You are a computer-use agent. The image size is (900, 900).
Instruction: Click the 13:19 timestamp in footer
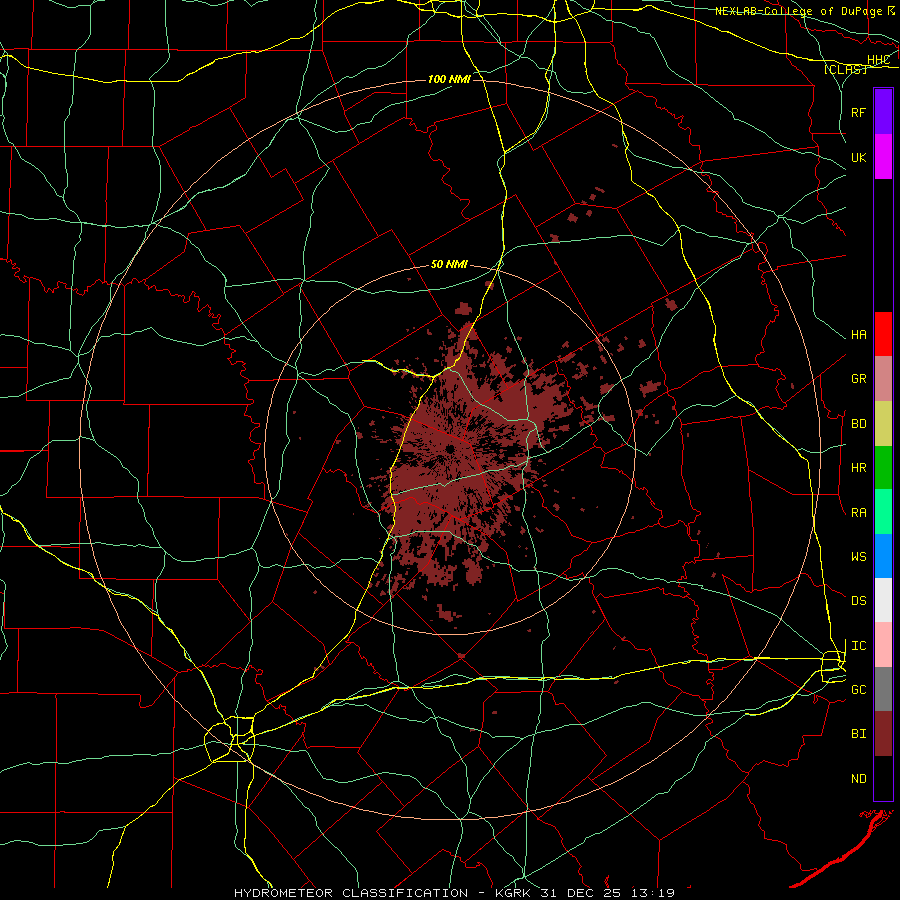655,893
